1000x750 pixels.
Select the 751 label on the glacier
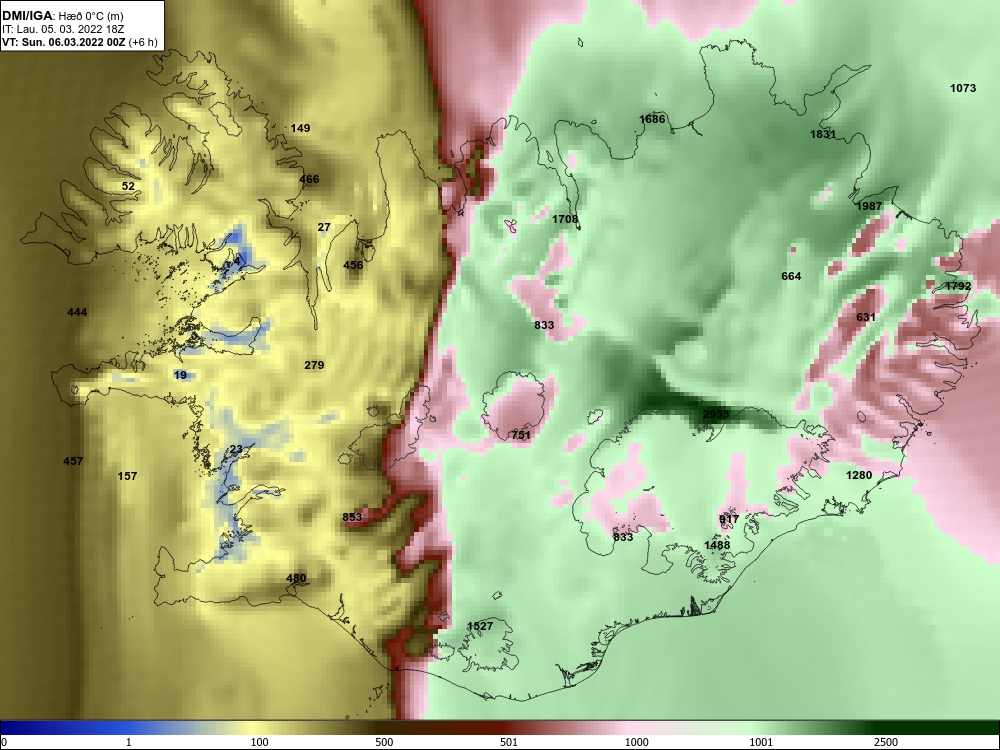(521, 435)
